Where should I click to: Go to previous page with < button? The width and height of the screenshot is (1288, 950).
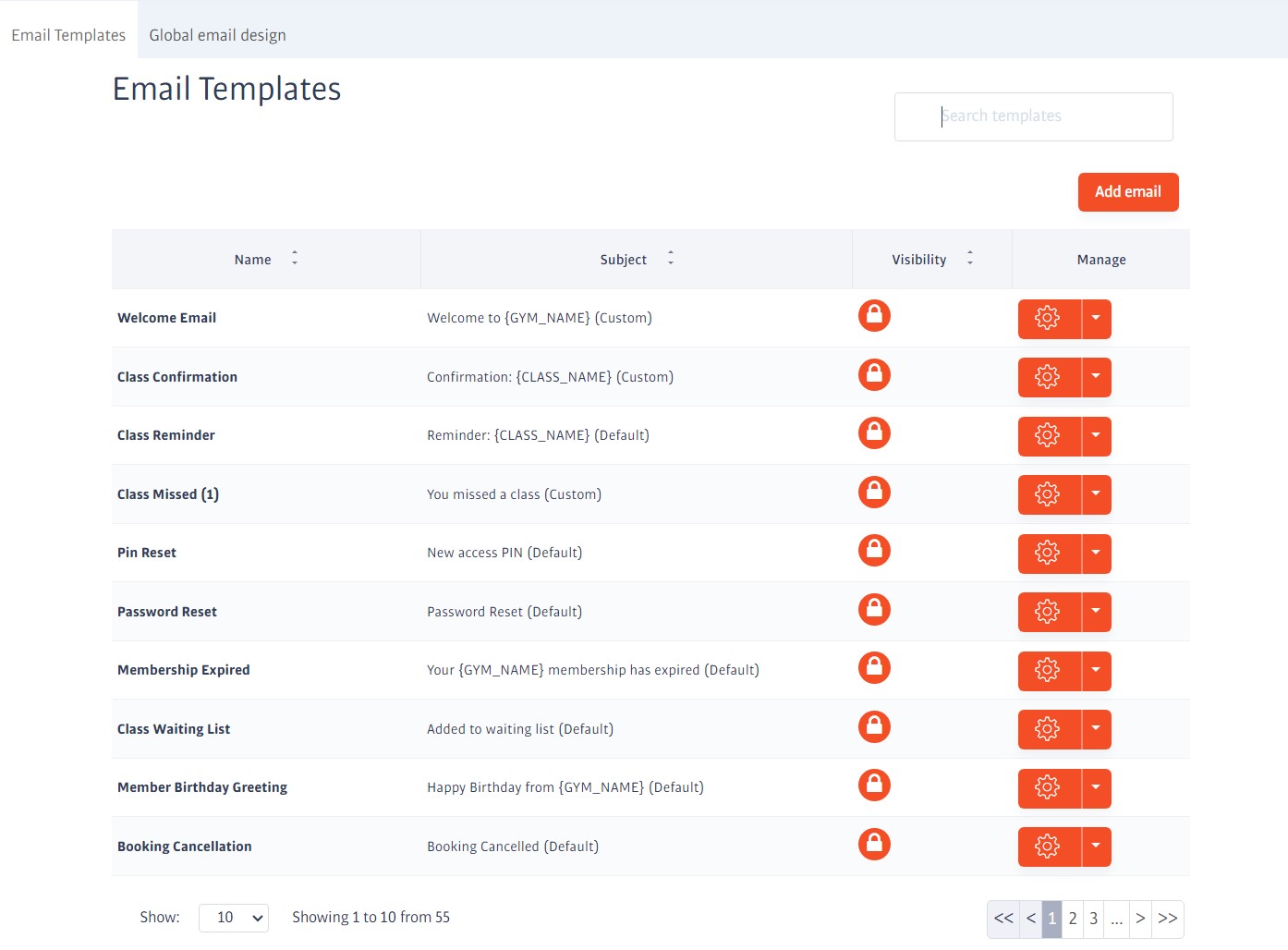click(x=1031, y=919)
